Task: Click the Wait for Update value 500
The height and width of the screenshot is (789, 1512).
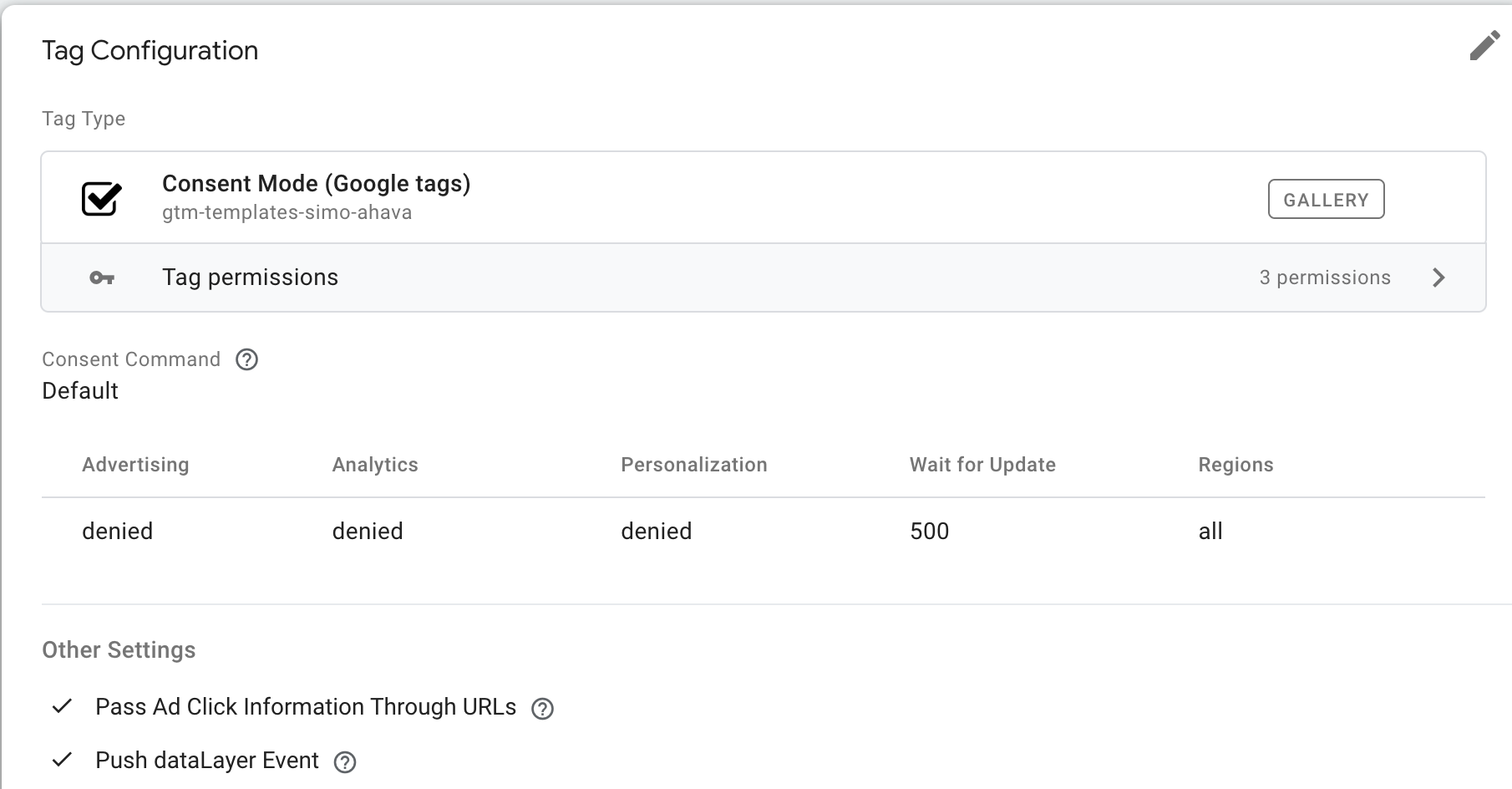Action: tap(929, 532)
